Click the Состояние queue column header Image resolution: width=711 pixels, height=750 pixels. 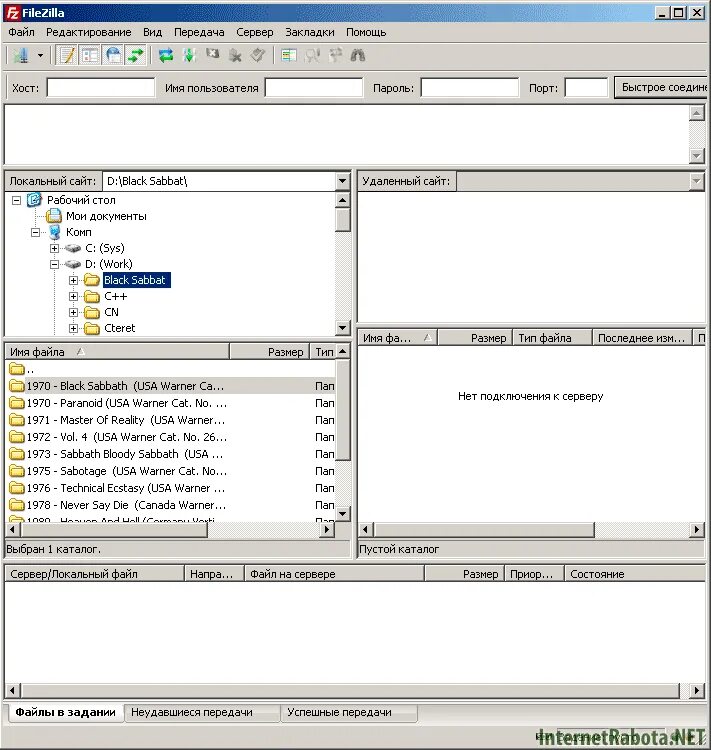pos(634,574)
